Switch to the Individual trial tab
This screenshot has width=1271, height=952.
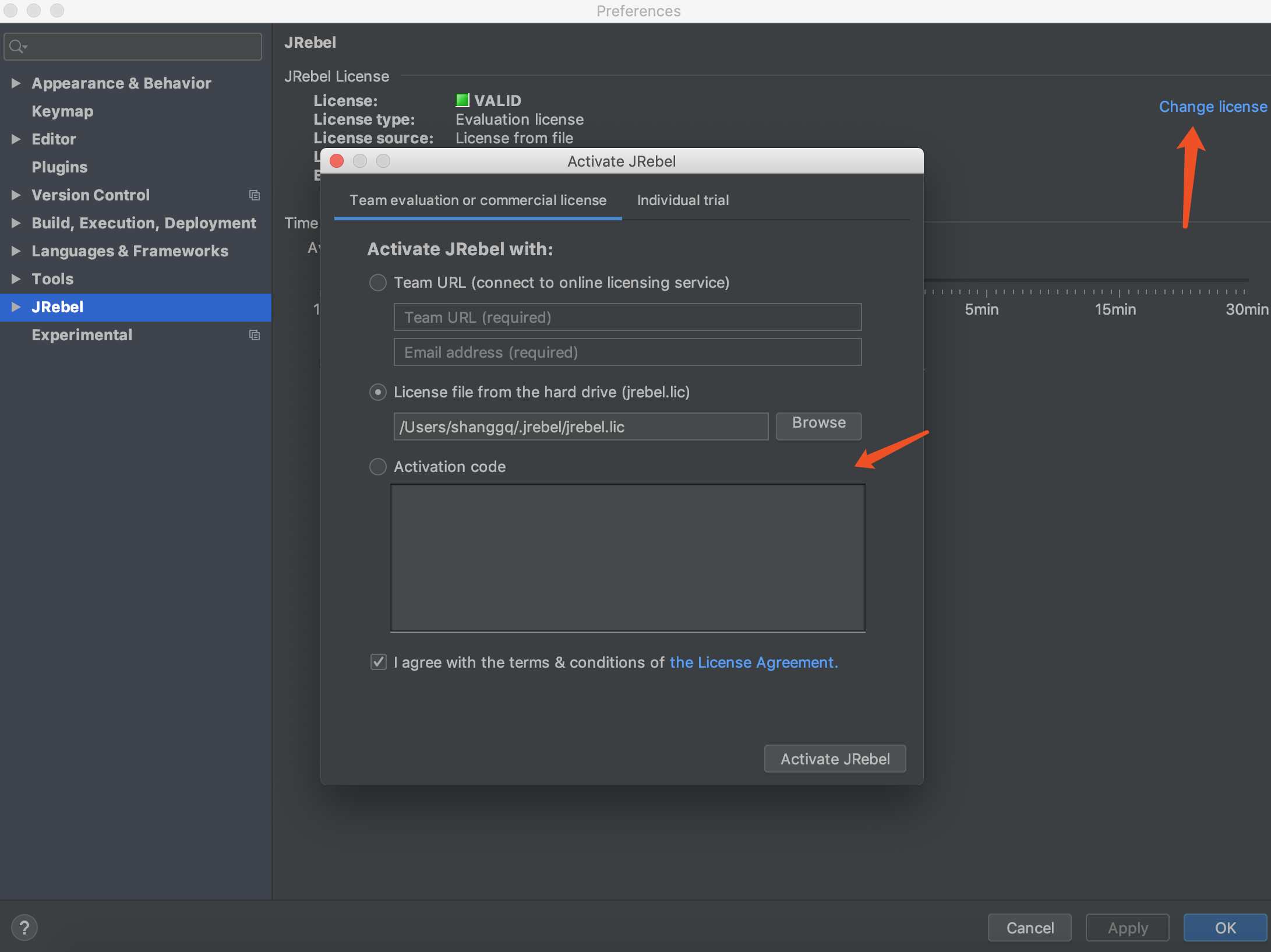[683, 200]
